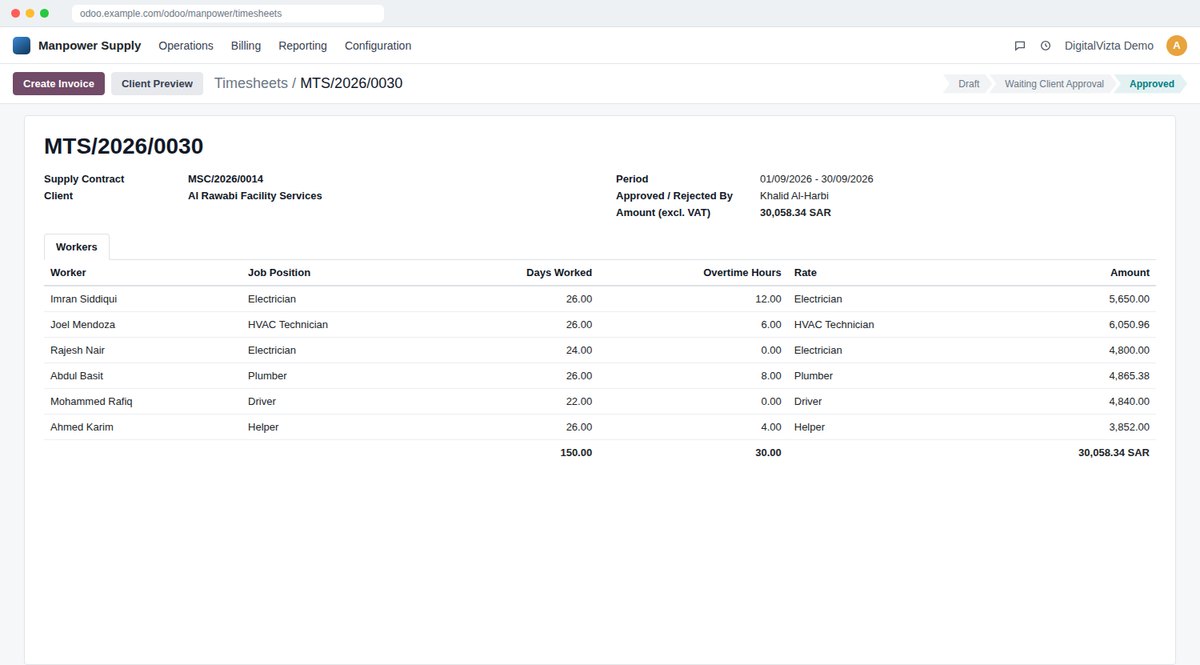Open the Operations menu

pyautogui.click(x=186, y=46)
